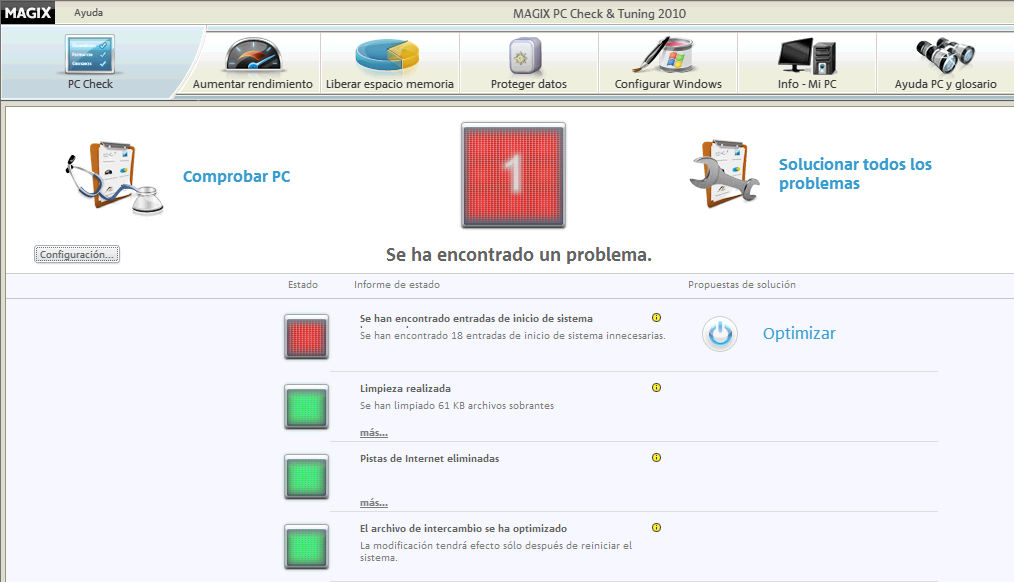Viewport: 1014px width, 582px height.
Task: Click the stethoscope clipboard Comprobar PC icon
Action: point(113,177)
